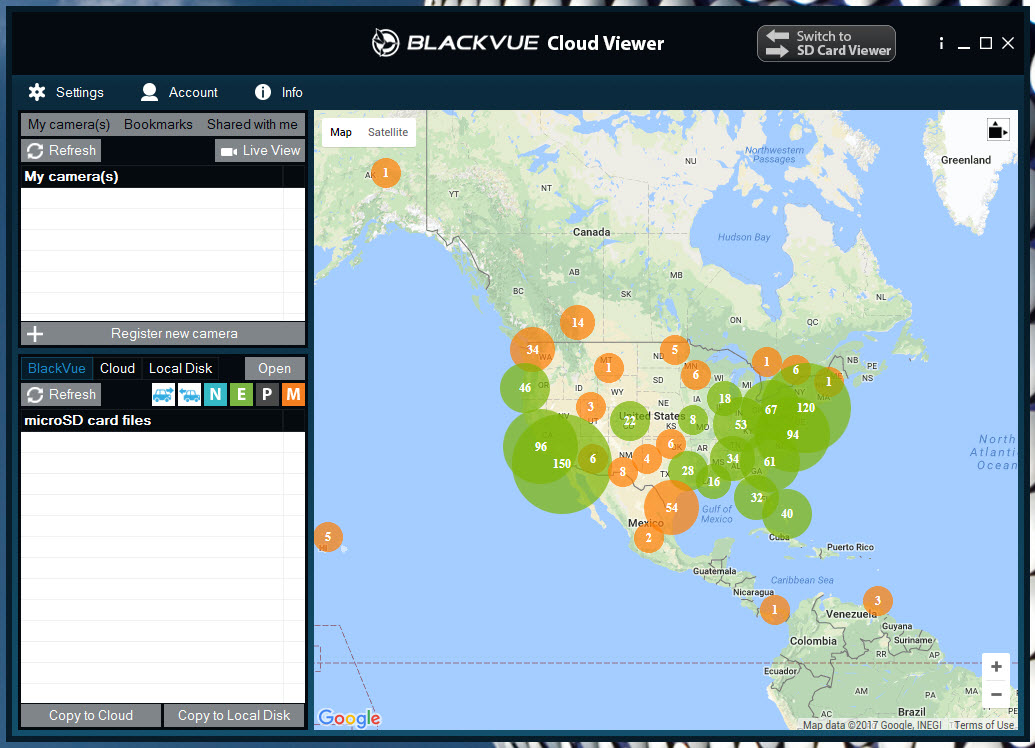Viewport: 1035px width, 748px height.
Task: Toggle the M manual recording filter
Action: pyautogui.click(x=293, y=395)
